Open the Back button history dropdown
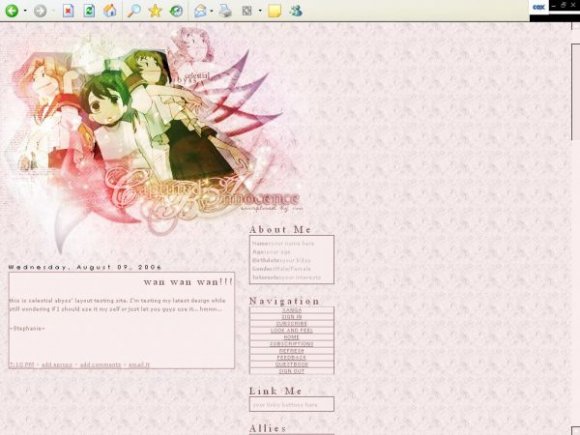 [25, 11]
